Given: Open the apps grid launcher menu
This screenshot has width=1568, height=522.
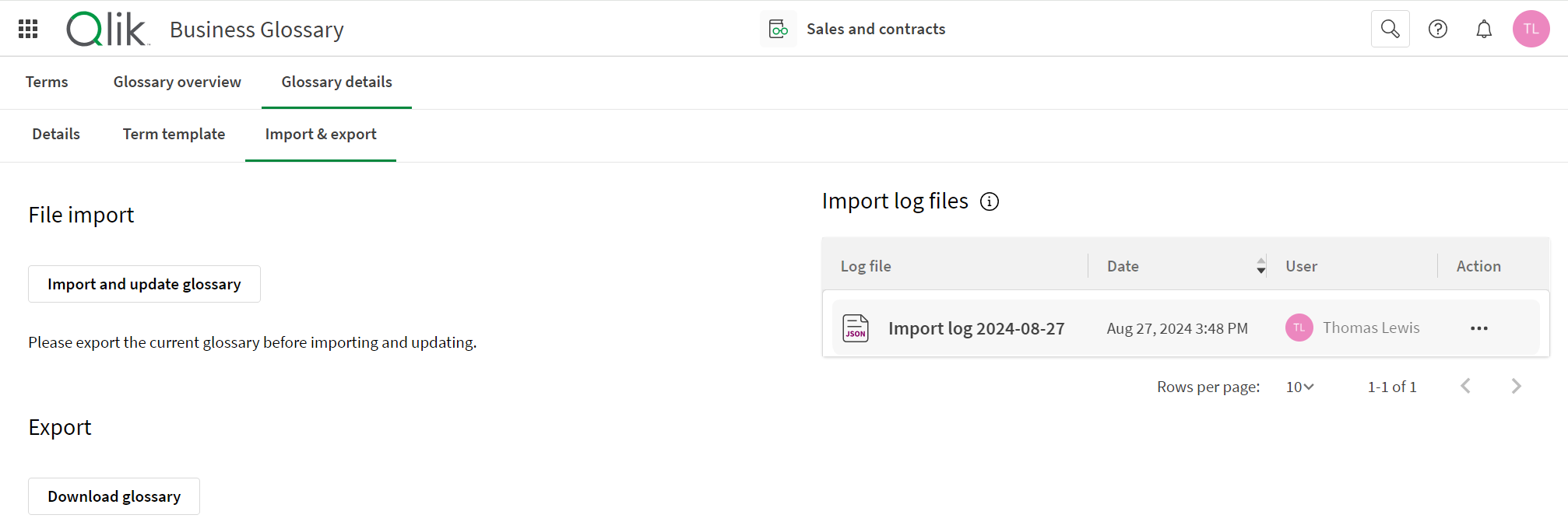Looking at the screenshot, I should (28, 29).
